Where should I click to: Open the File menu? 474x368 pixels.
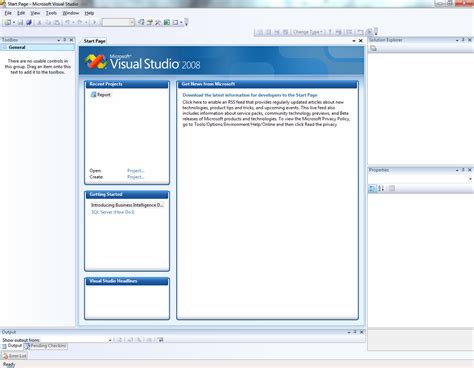(x=8, y=13)
